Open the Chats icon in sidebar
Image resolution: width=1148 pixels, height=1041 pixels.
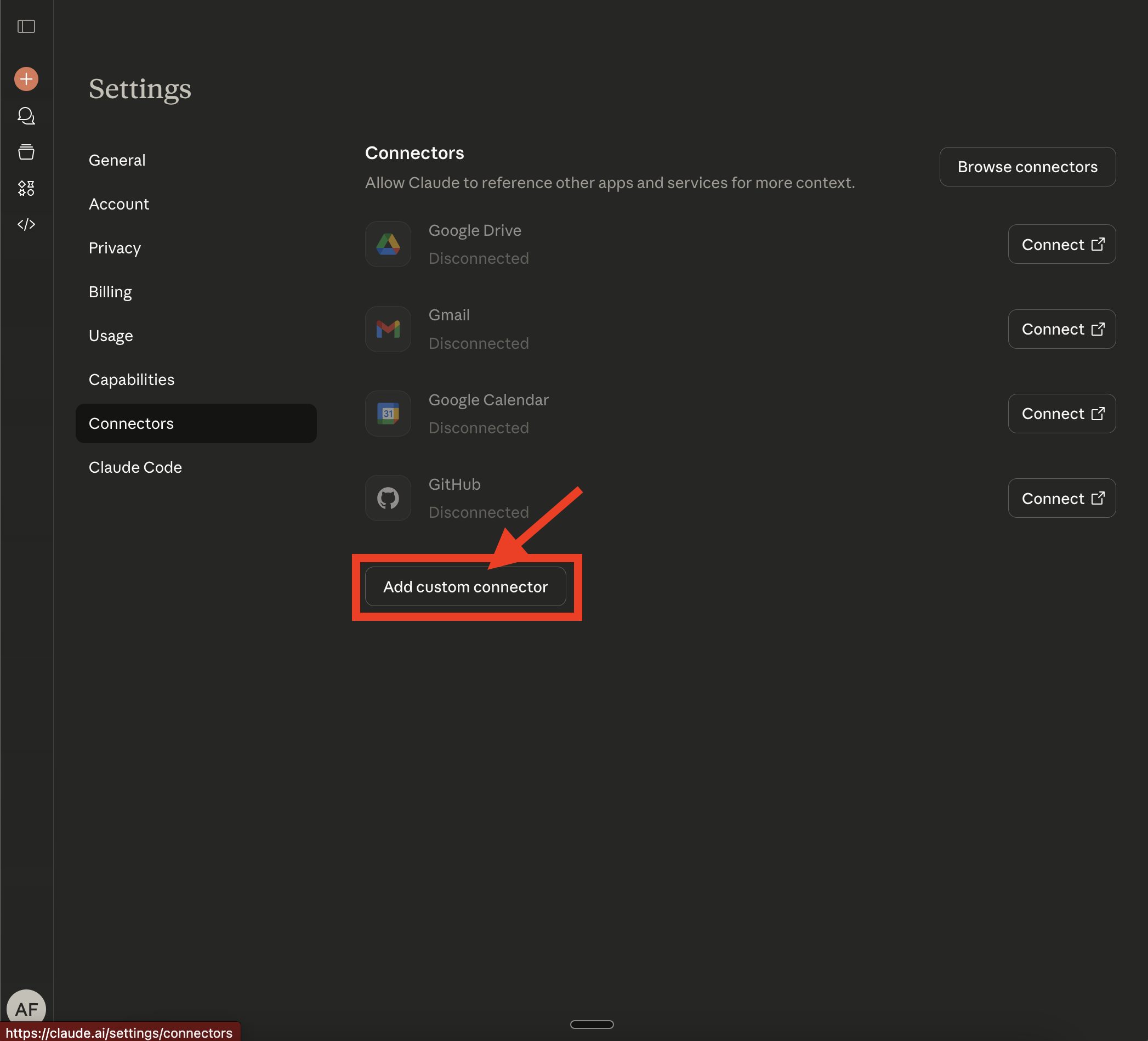(26, 116)
